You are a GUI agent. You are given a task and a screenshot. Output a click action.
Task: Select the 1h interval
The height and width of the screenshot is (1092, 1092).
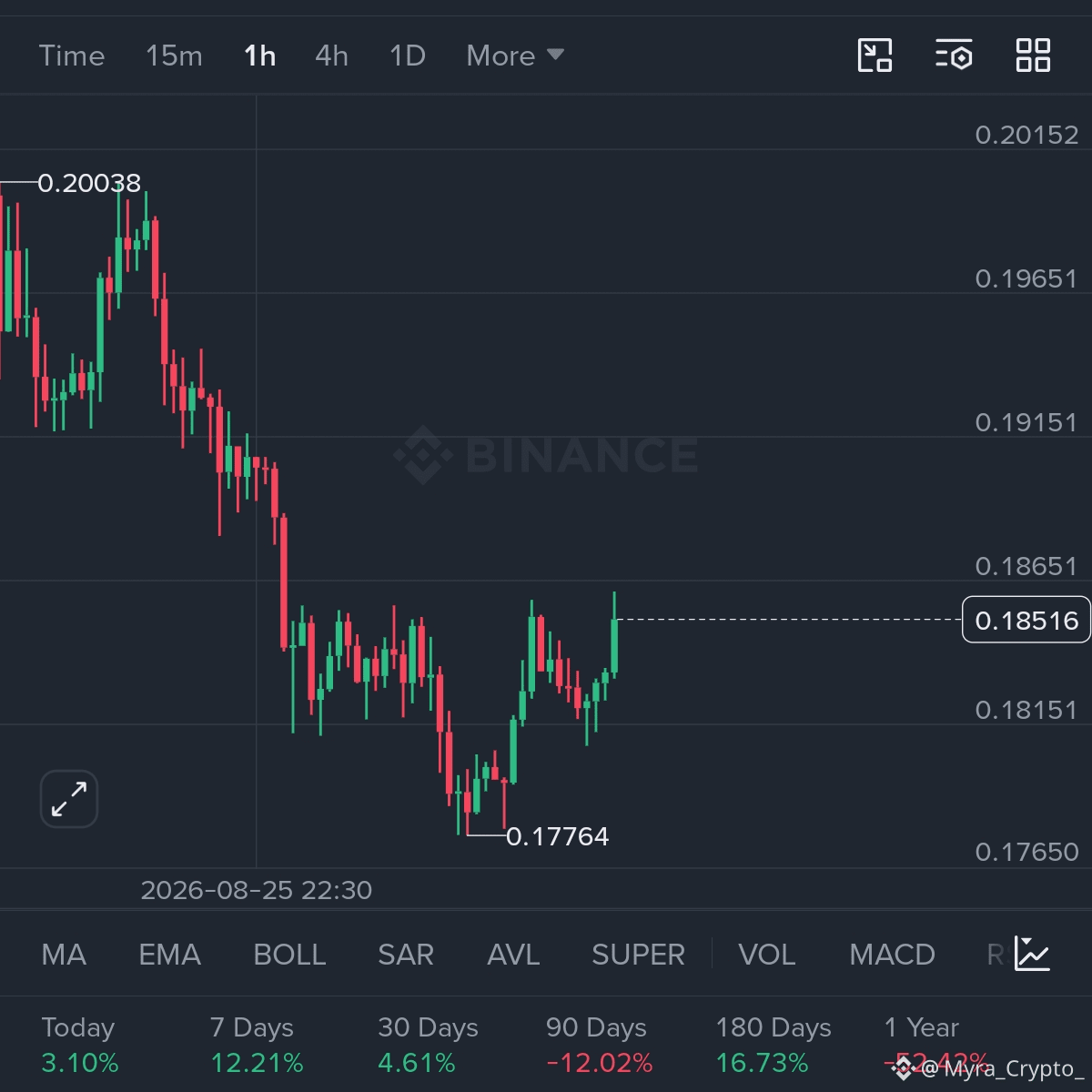click(x=259, y=56)
